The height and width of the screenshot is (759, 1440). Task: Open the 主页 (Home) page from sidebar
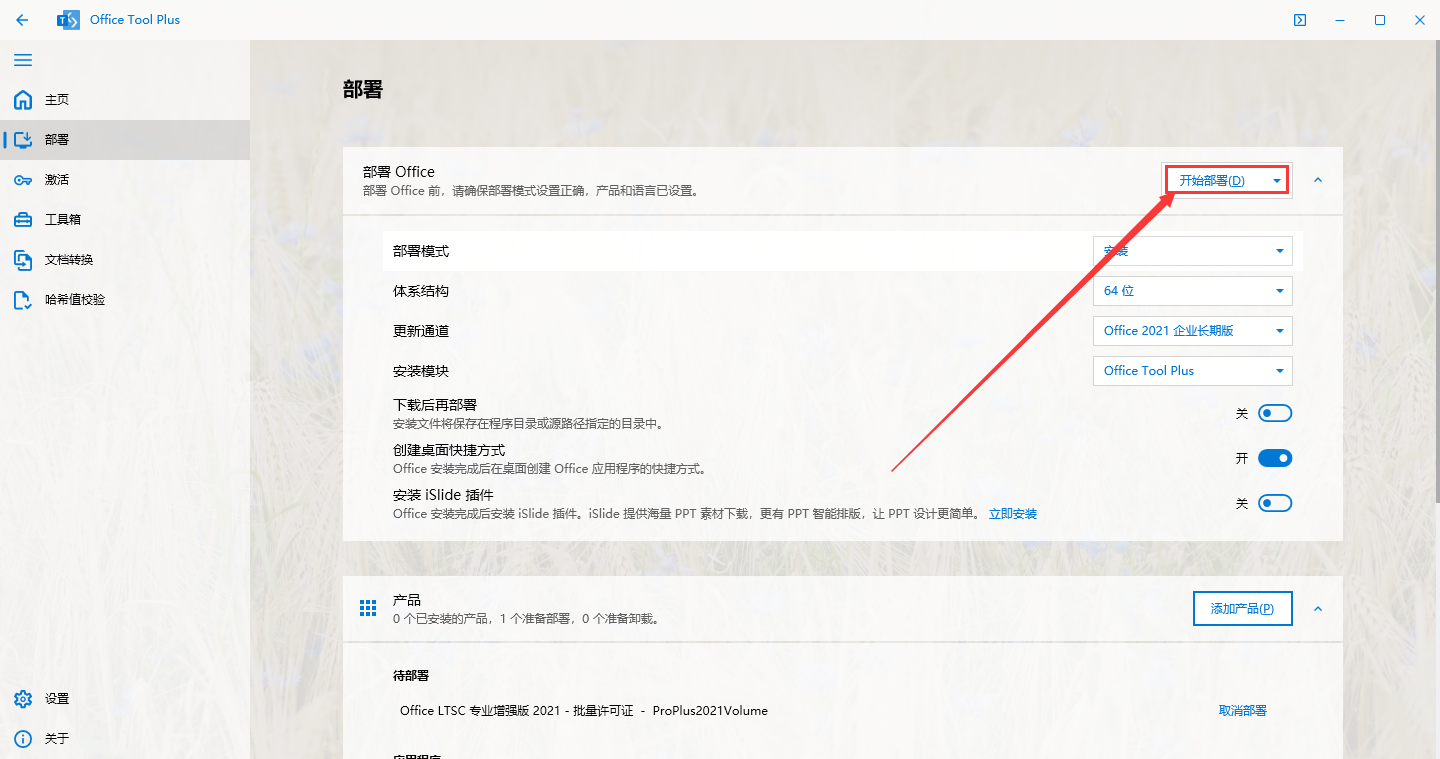coord(23,100)
